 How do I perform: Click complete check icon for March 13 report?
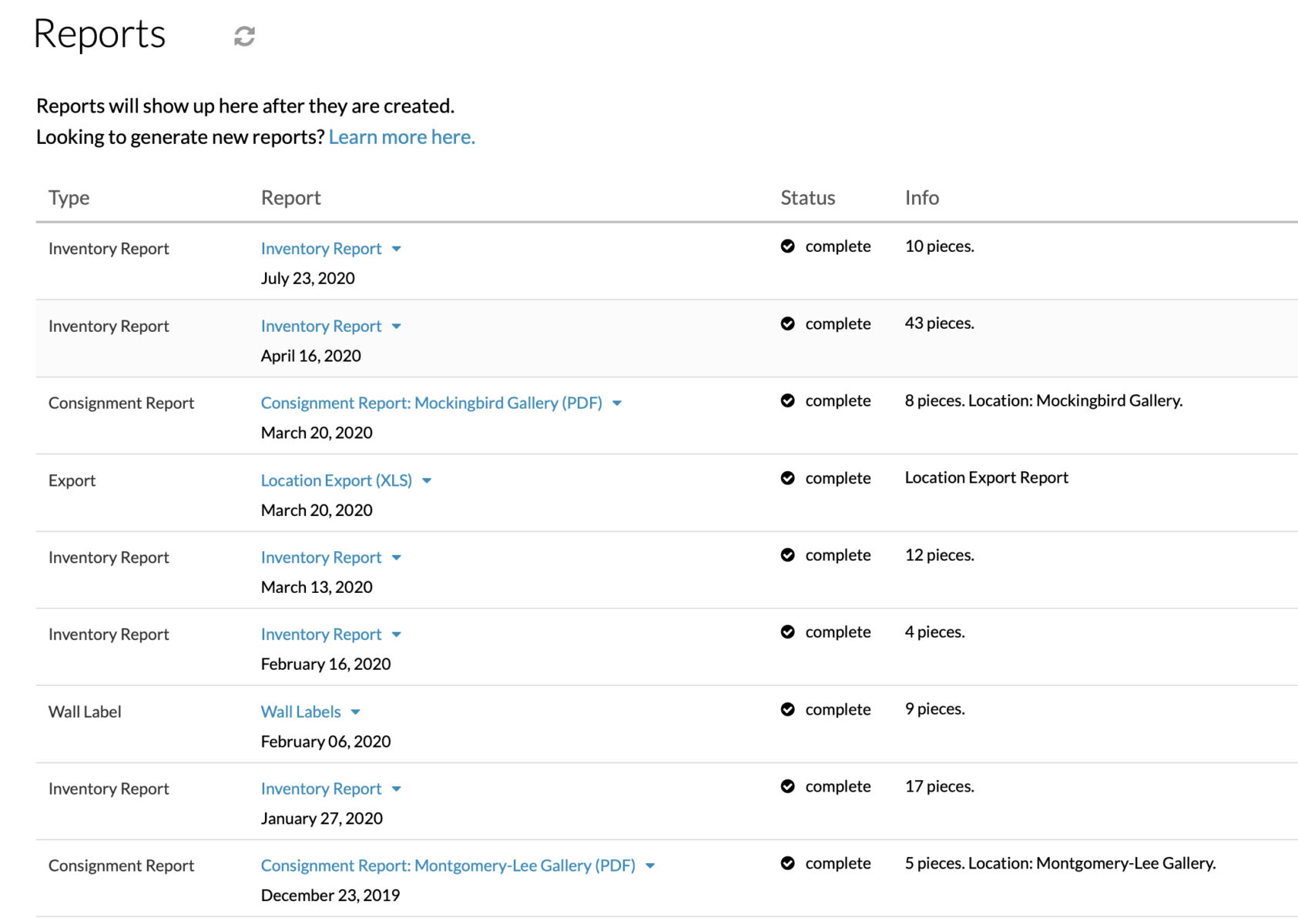pyautogui.click(x=787, y=555)
